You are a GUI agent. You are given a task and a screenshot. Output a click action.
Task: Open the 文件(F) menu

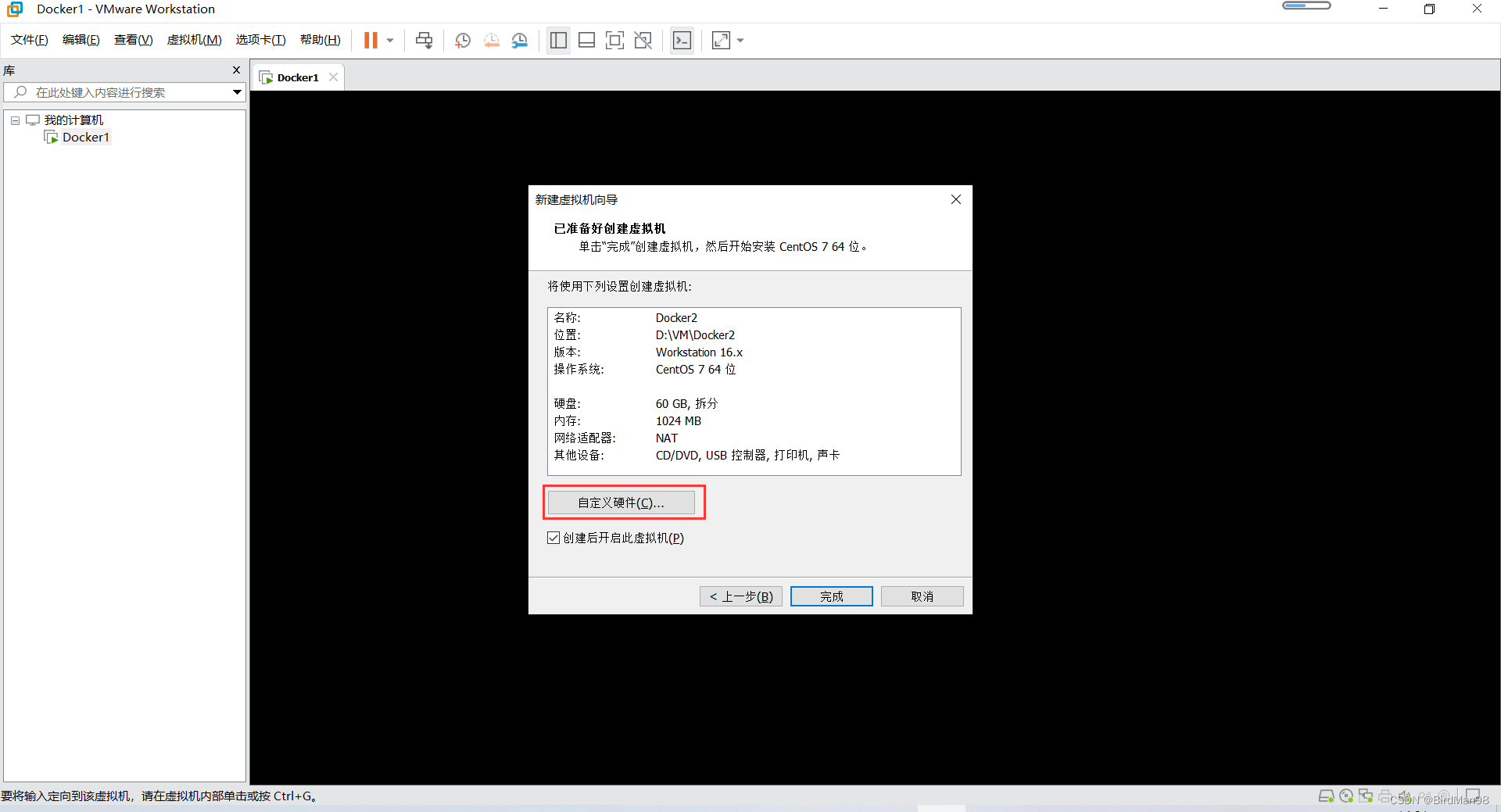pyautogui.click(x=30, y=40)
